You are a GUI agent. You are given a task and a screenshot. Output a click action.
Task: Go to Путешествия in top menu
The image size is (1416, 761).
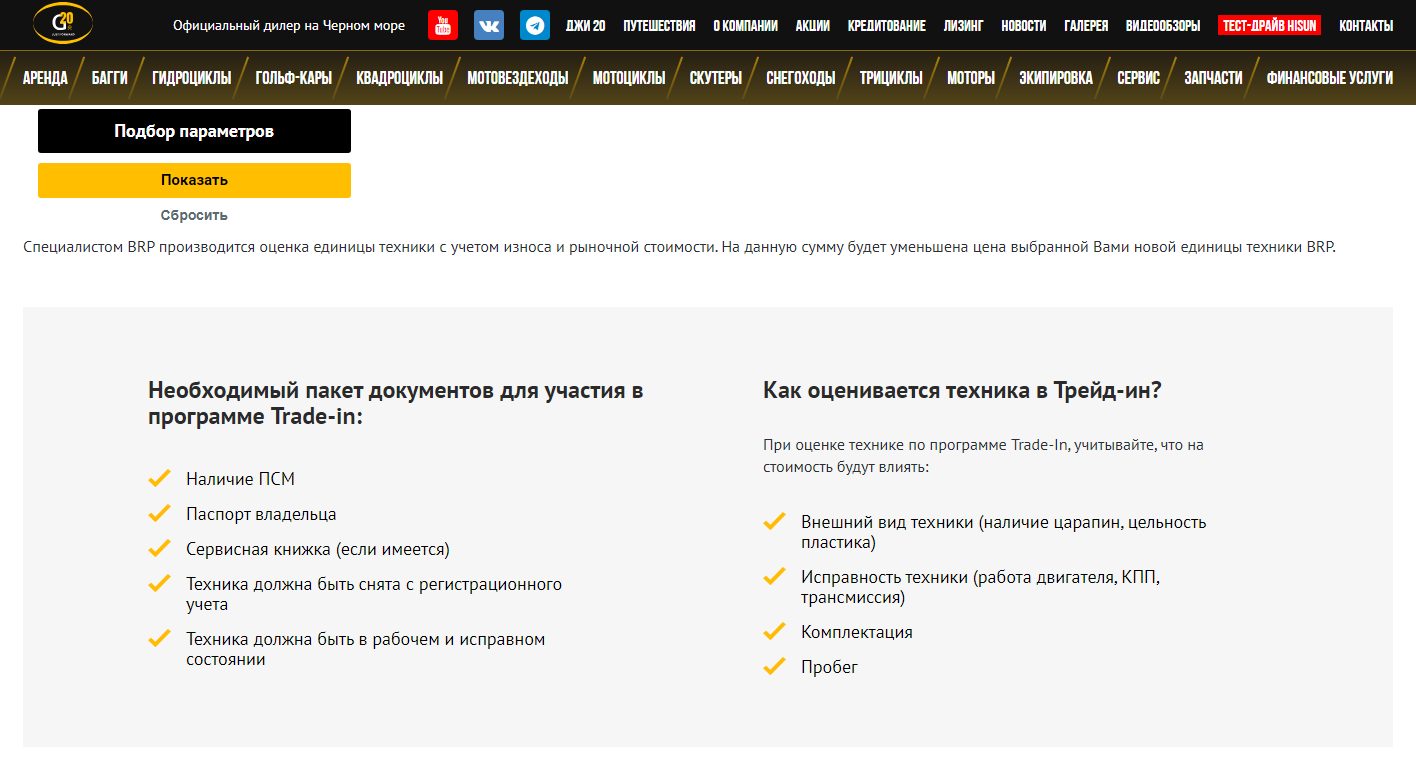659,26
